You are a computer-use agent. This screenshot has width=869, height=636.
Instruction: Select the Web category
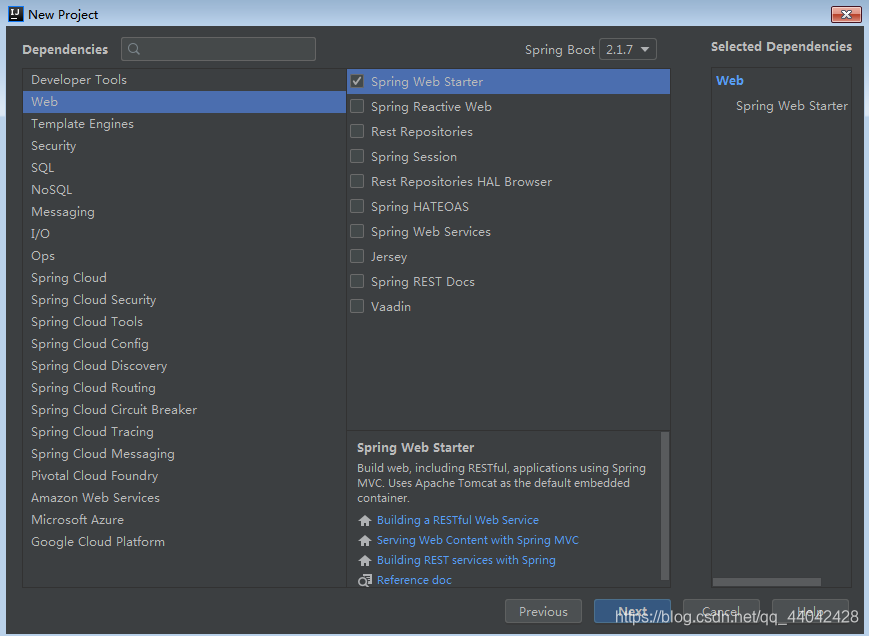pos(184,102)
